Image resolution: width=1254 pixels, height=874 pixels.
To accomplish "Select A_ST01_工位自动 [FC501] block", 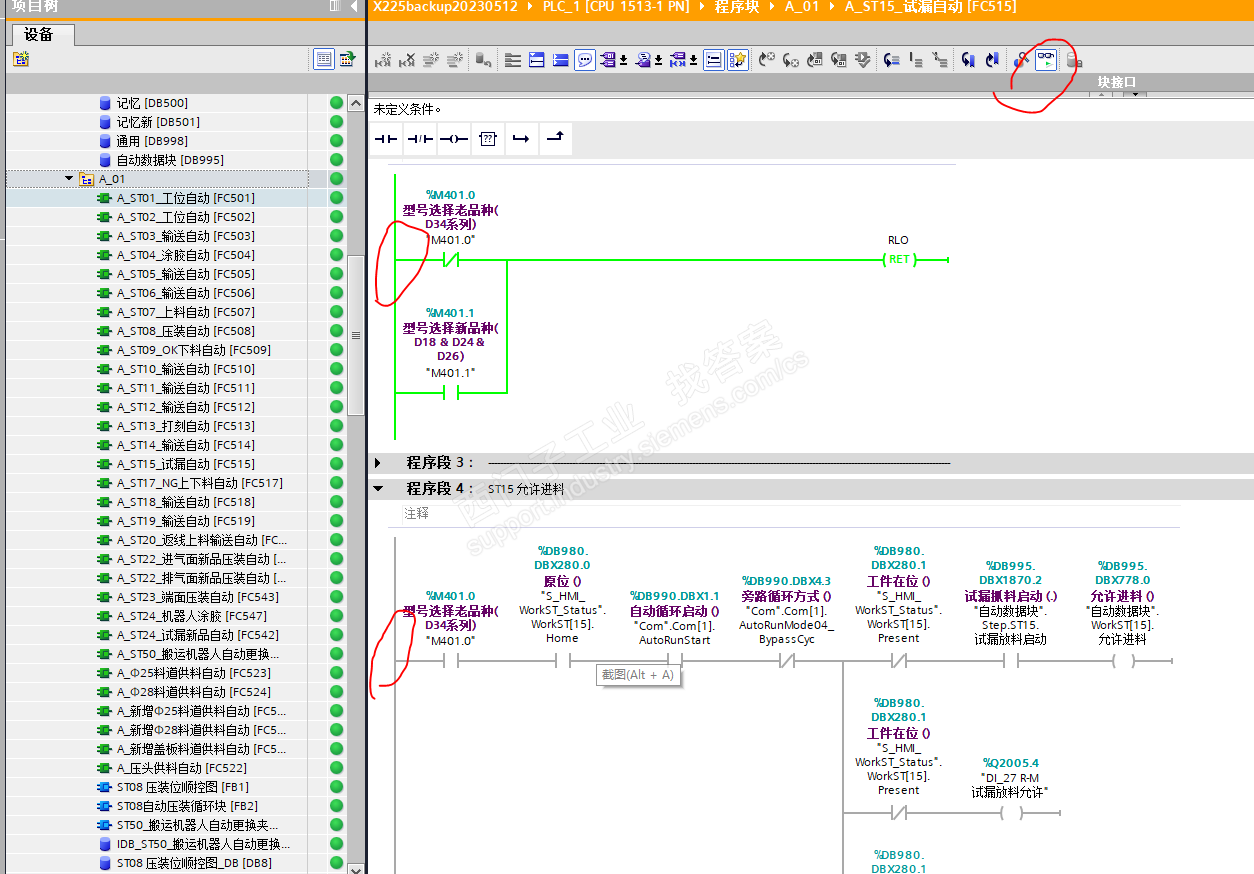I will (185, 198).
